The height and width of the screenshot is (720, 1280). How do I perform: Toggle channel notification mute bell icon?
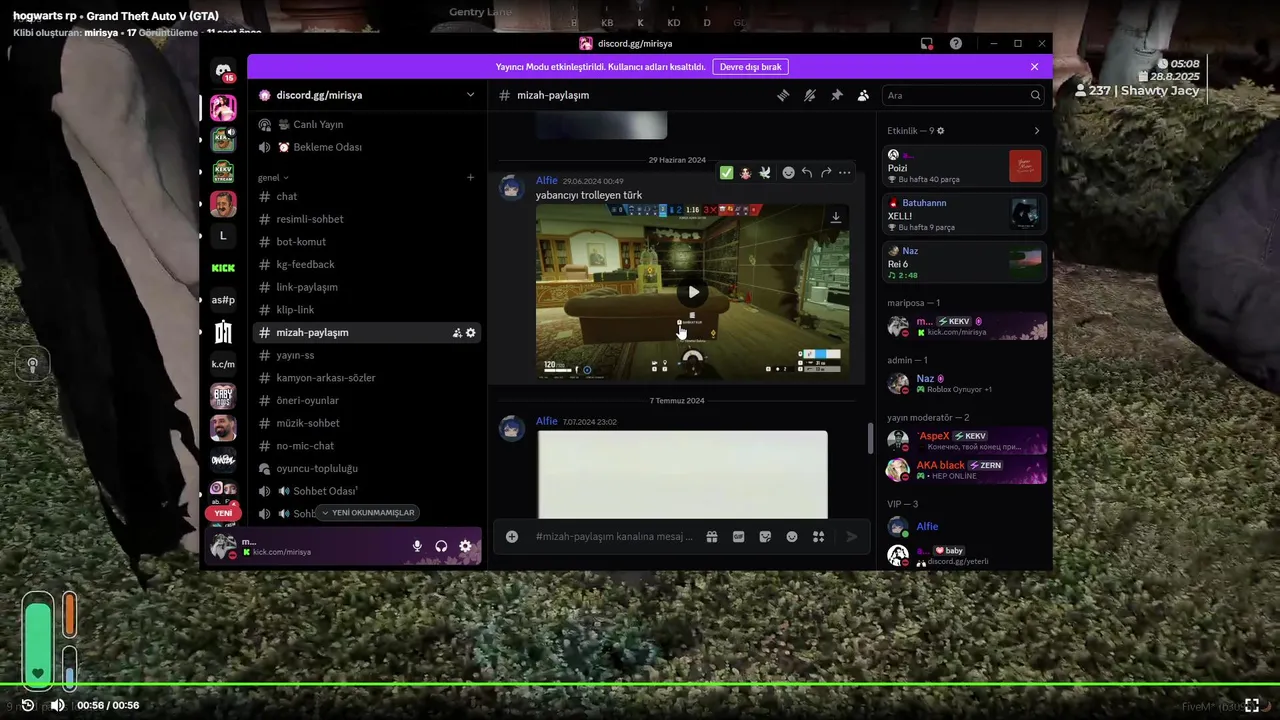click(810, 95)
